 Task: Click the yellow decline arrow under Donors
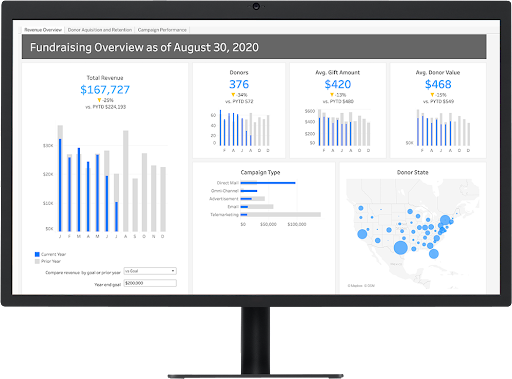click(x=233, y=95)
